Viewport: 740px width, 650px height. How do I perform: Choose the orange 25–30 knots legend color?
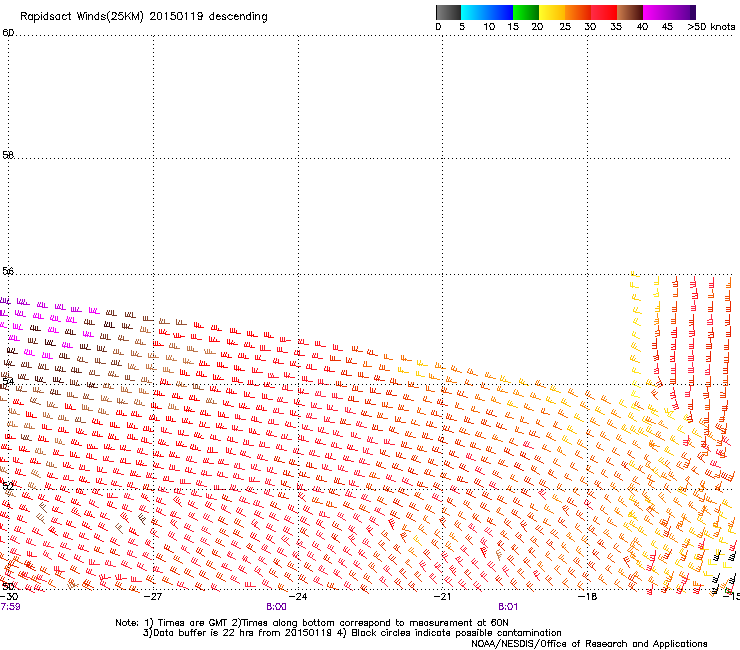click(578, 12)
